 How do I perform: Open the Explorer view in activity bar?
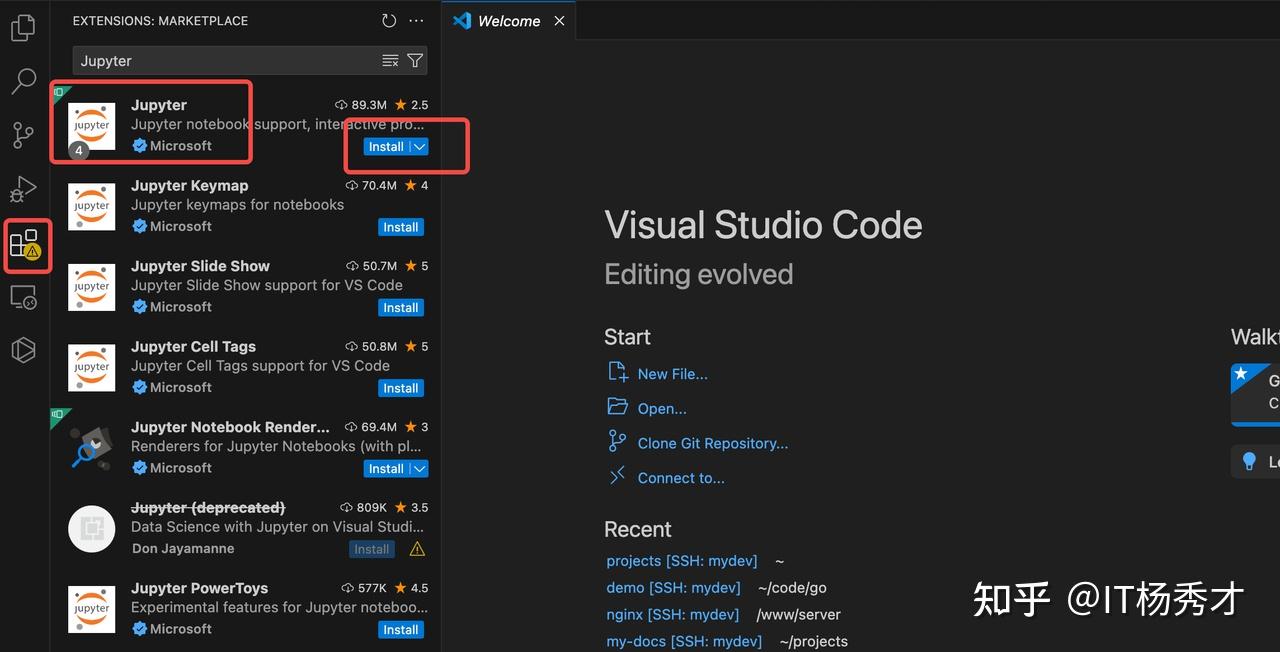pyautogui.click(x=23, y=28)
